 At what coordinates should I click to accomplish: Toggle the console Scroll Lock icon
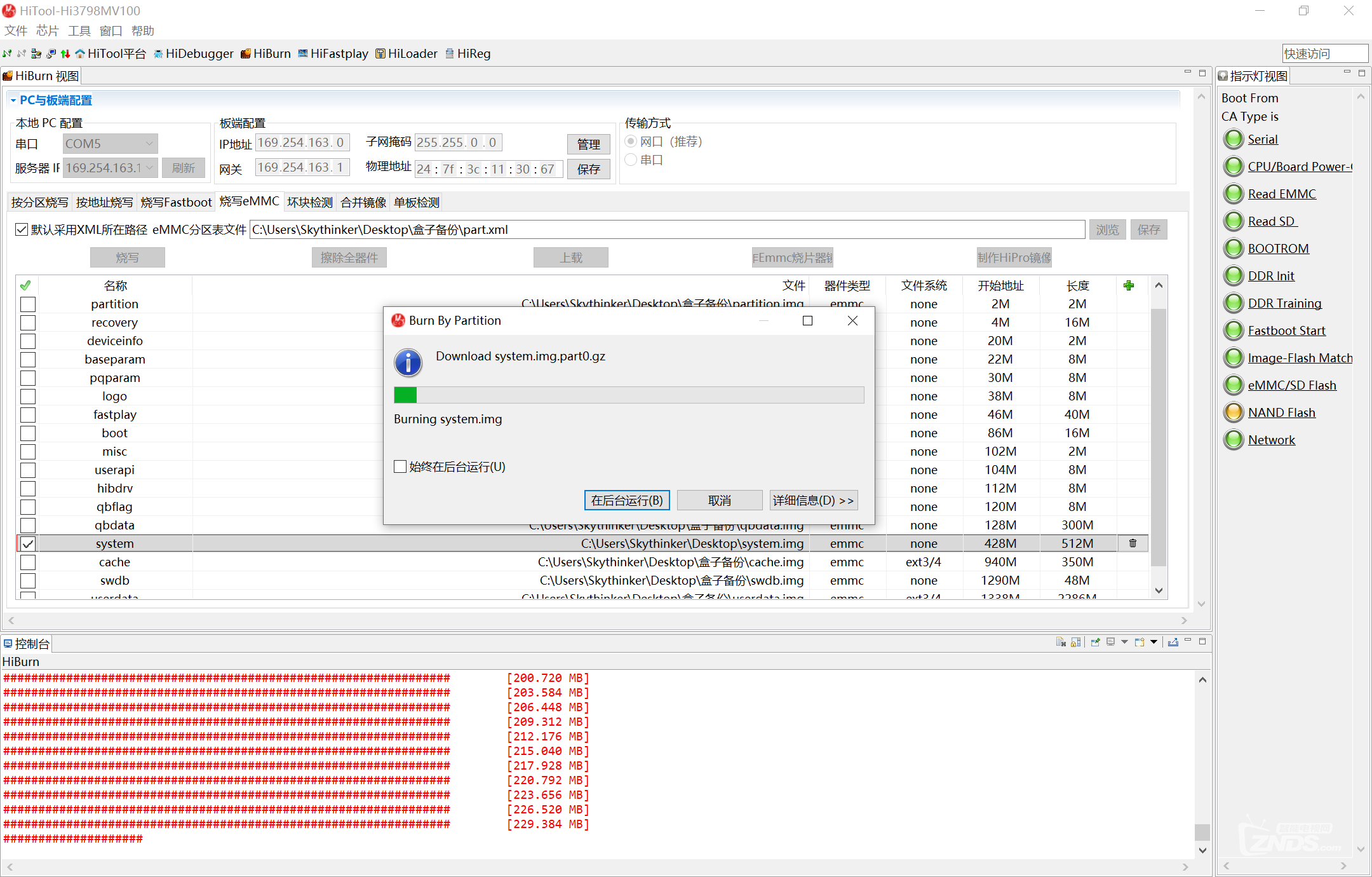pyautogui.click(x=1075, y=642)
